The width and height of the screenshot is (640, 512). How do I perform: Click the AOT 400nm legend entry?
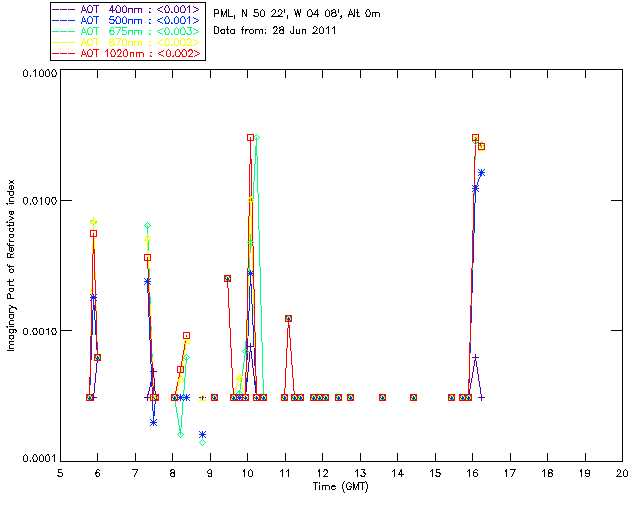[x=127, y=9]
